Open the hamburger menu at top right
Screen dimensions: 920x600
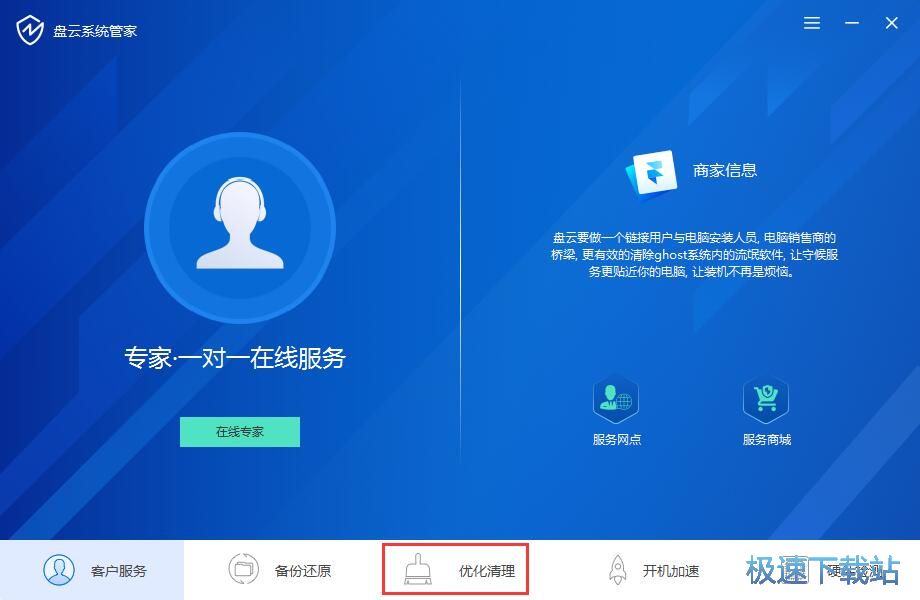pos(811,23)
